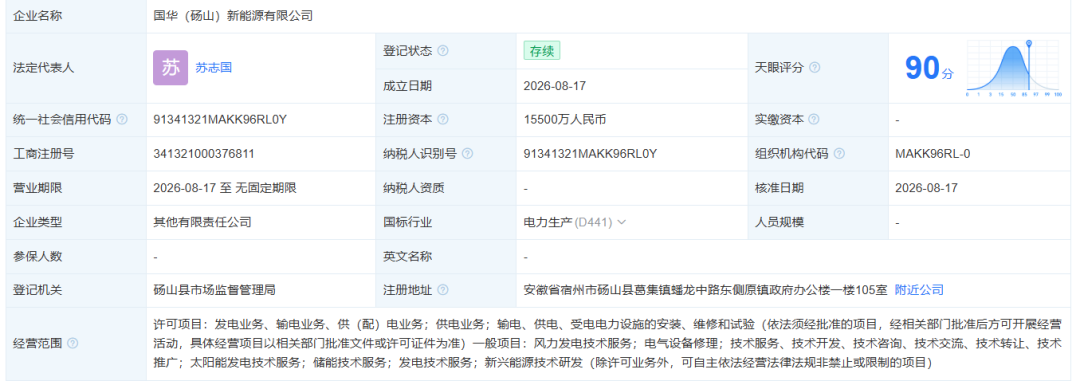Select 工商注册号 value 341321000376811
Screen dimensions: 1080x385
pos(204,154)
